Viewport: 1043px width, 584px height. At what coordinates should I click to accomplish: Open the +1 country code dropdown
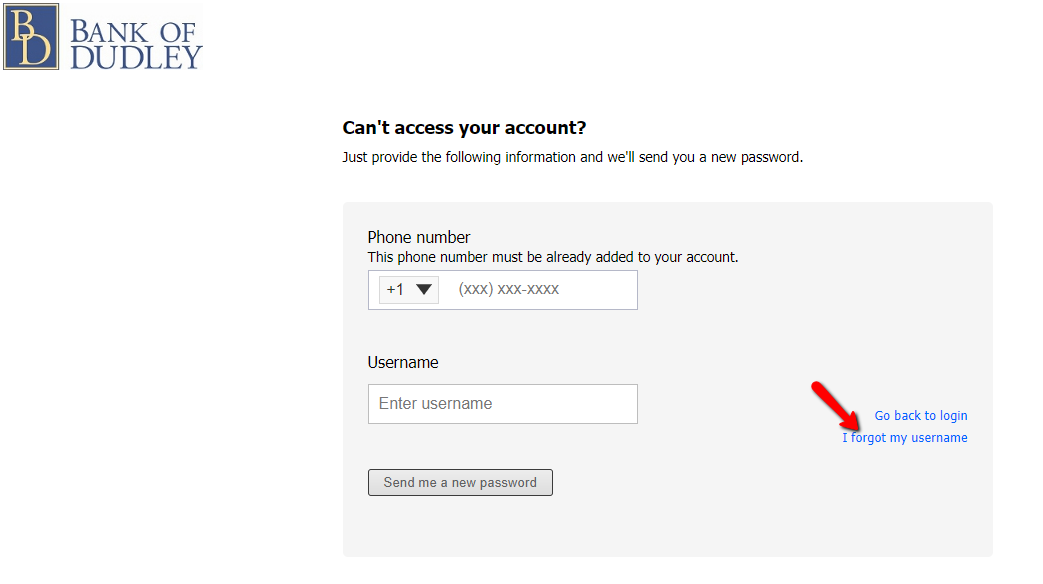point(408,290)
